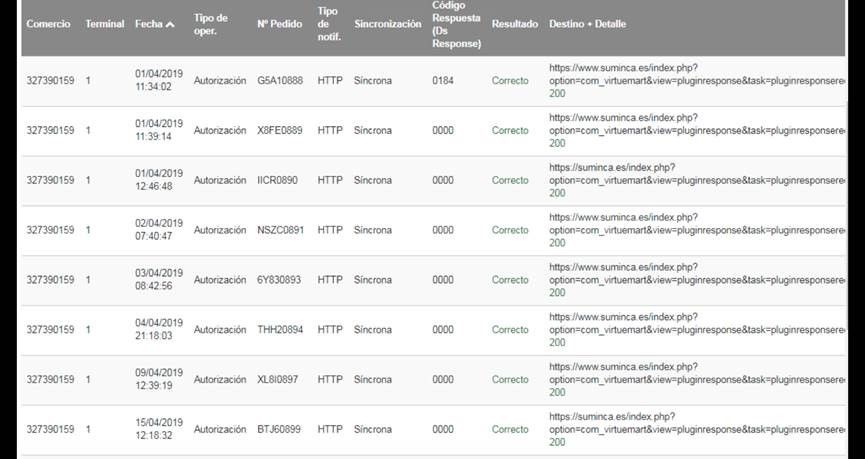Click the Comercio column header
Screen dimensions: 865x459
point(49,24)
